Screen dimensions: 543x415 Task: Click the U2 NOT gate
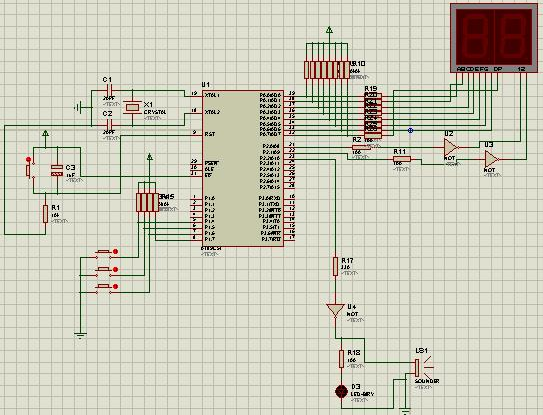coord(451,147)
